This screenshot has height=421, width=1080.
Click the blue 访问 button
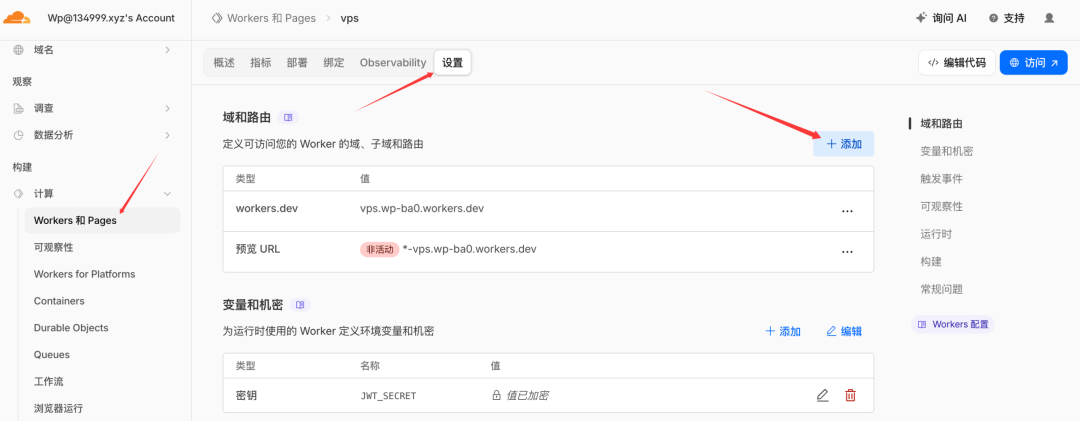click(x=1033, y=63)
